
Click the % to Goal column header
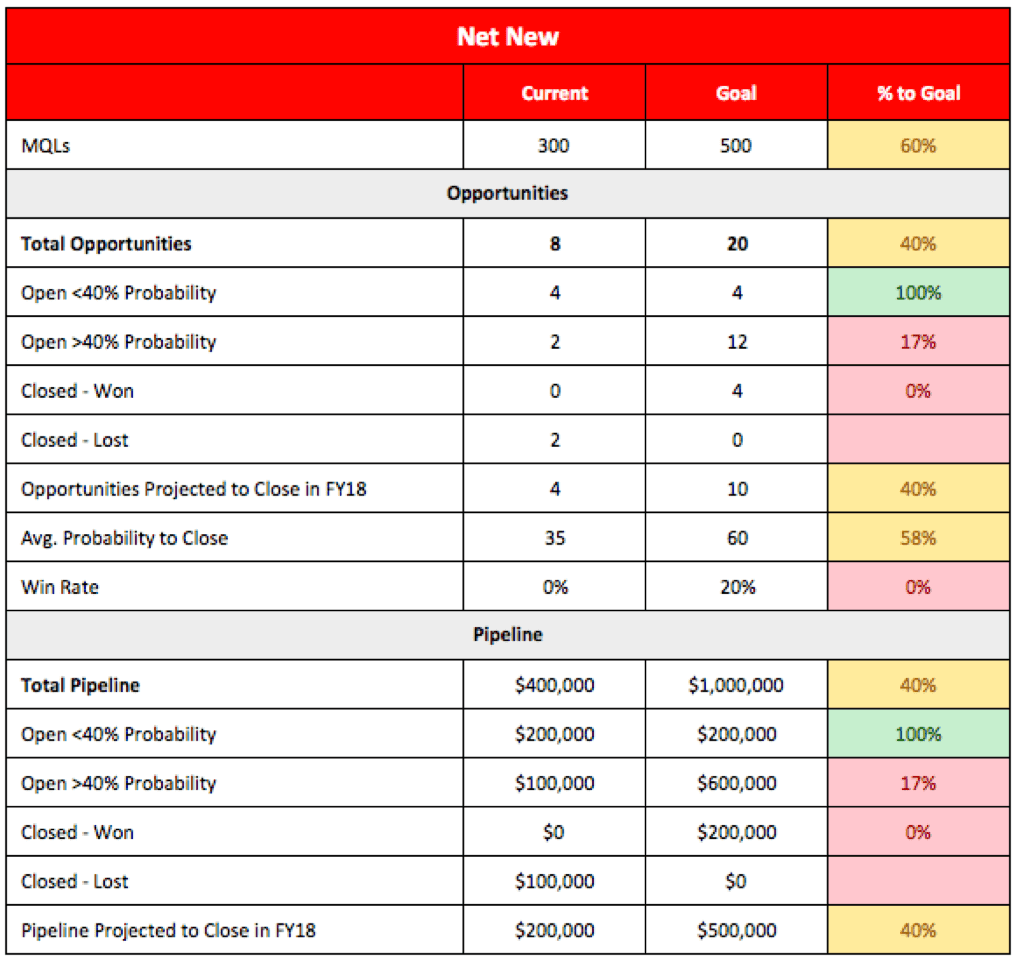coord(918,93)
